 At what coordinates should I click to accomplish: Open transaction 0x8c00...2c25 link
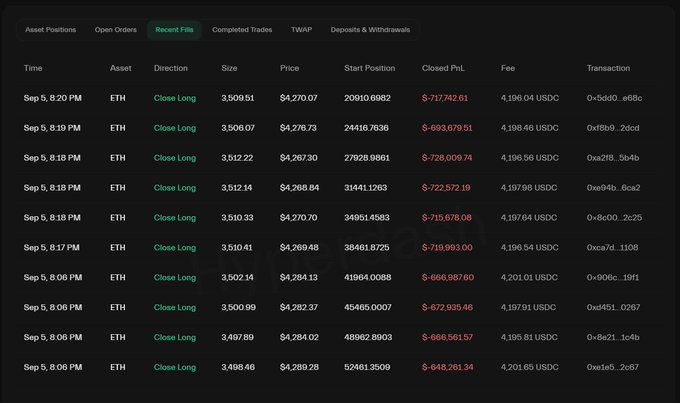[x=614, y=218]
